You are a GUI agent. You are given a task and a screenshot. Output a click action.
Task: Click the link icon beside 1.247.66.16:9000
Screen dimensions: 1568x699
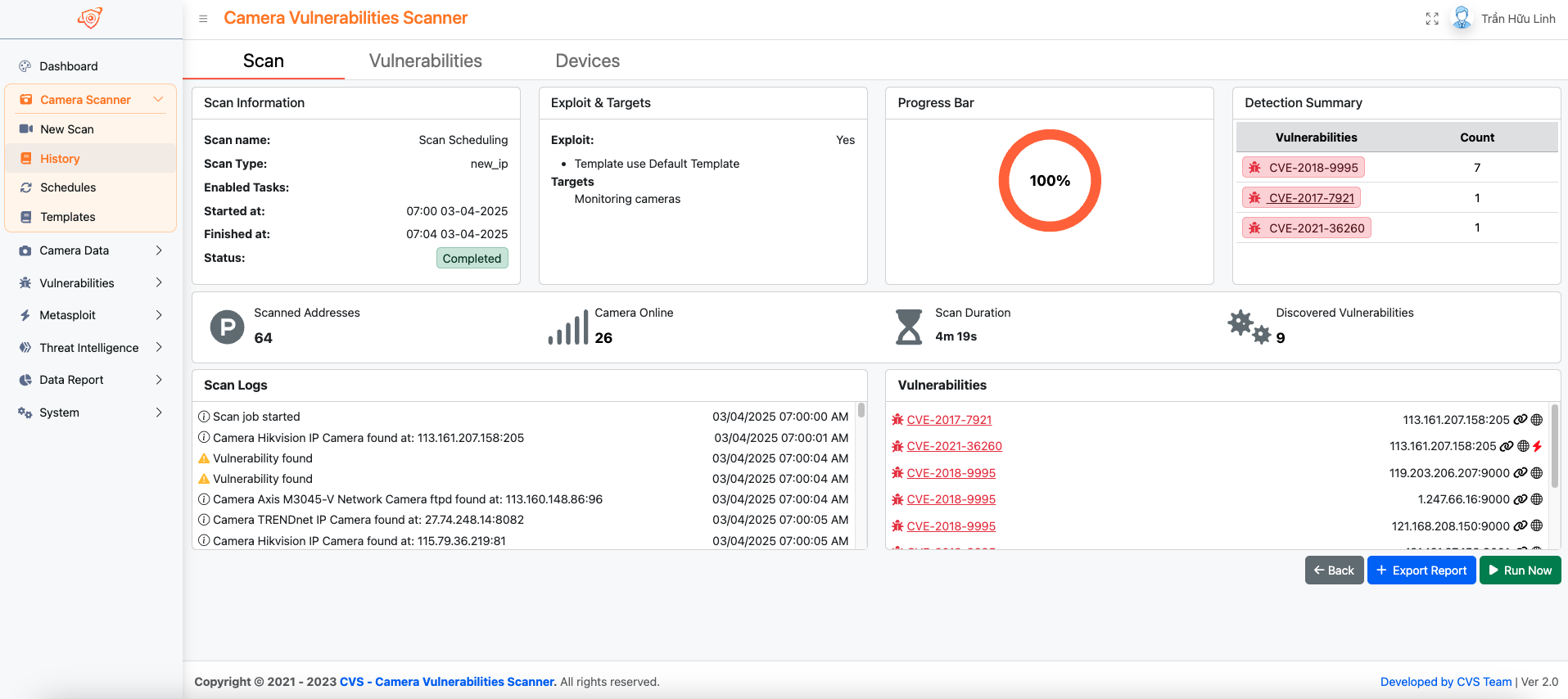click(1521, 499)
